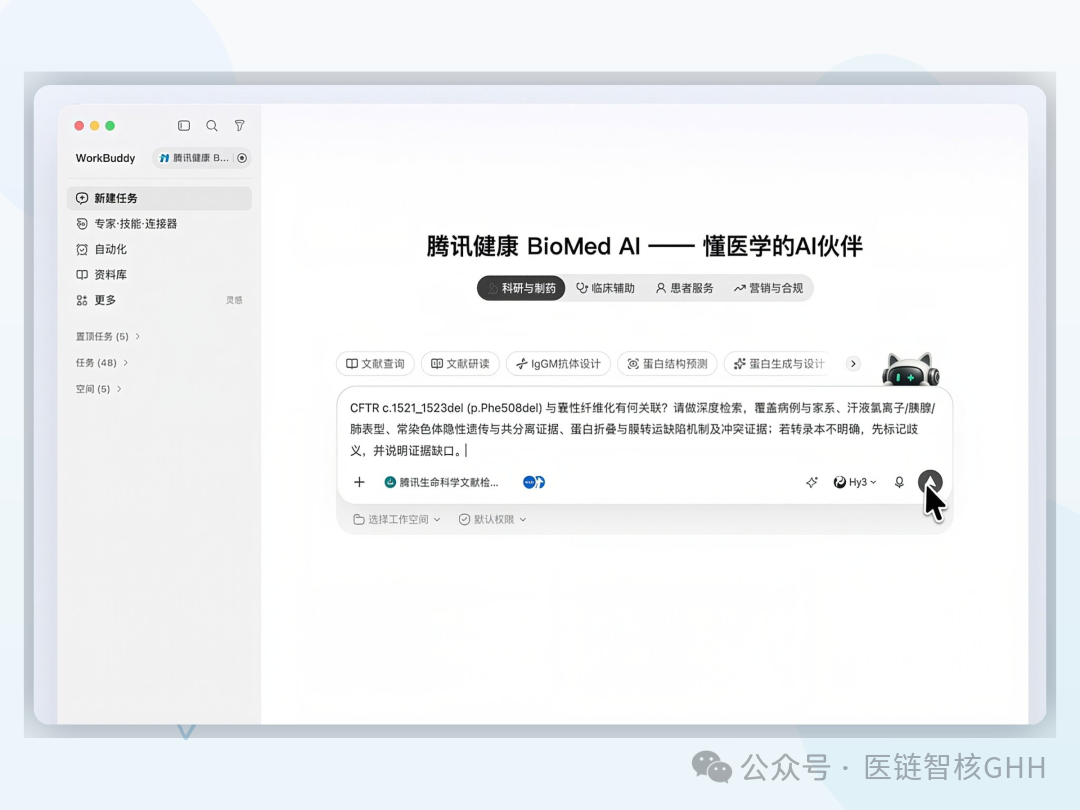The height and width of the screenshot is (810, 1080).
Task: Open the Hy3 model dropdown
Action: tap(855, 482)
